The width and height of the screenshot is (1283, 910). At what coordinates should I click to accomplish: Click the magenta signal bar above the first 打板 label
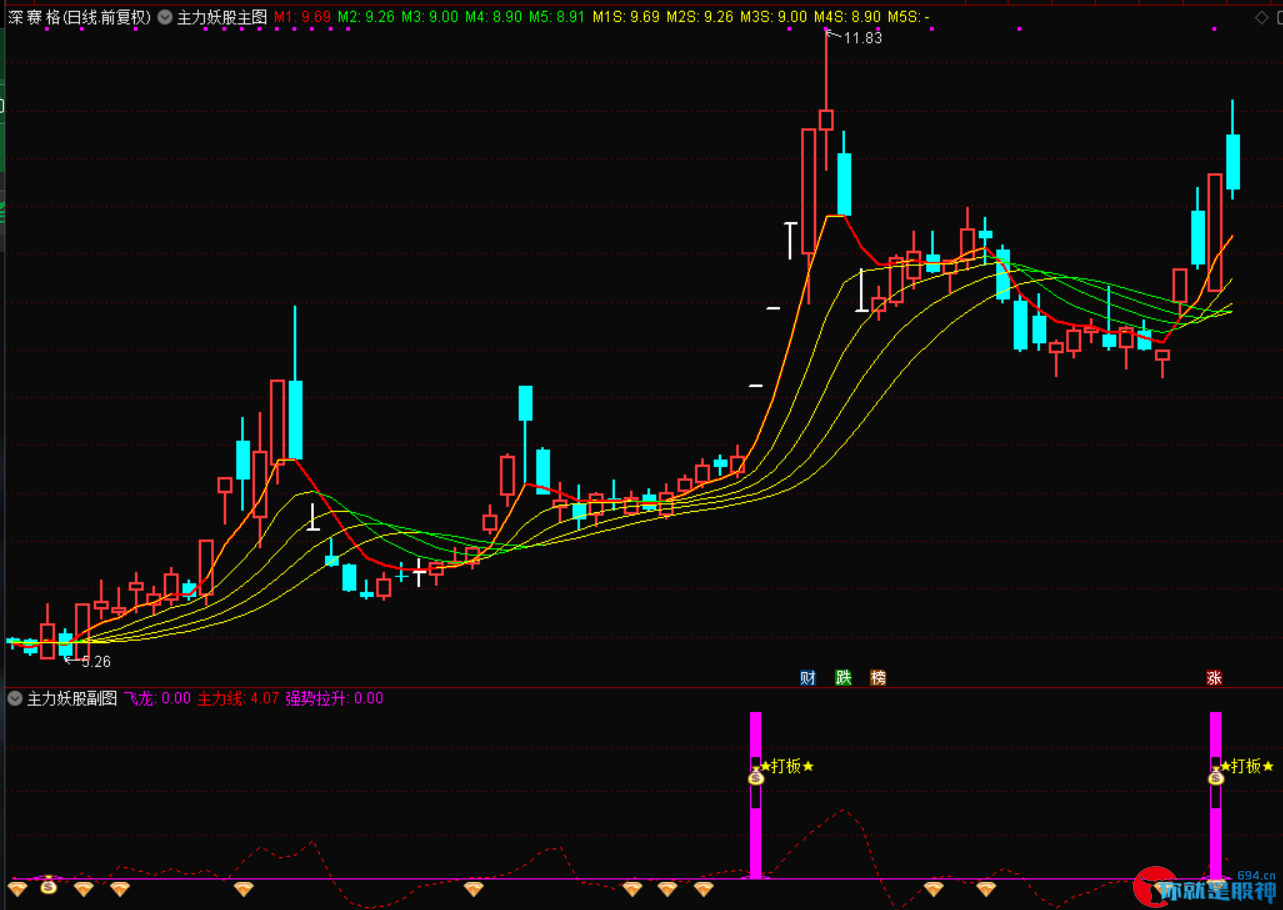click(x=756, y=735)
